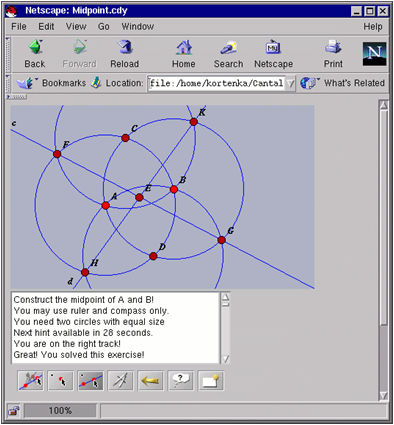Open the Bookmarks icon menu
Viewport: 394px width, 425px height.
tap(27, 83)
